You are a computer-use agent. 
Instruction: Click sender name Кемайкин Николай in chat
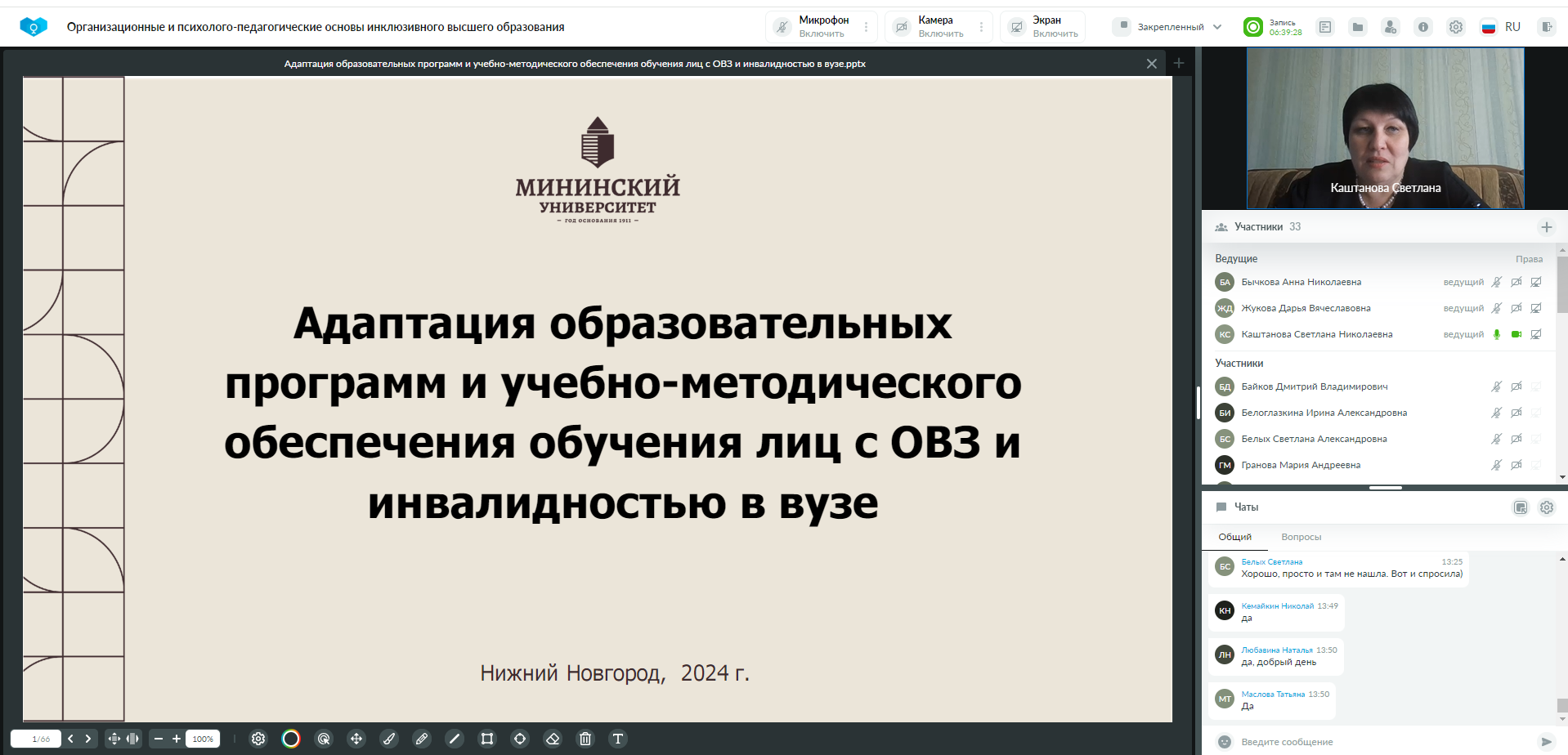[x=1277, y=606]
